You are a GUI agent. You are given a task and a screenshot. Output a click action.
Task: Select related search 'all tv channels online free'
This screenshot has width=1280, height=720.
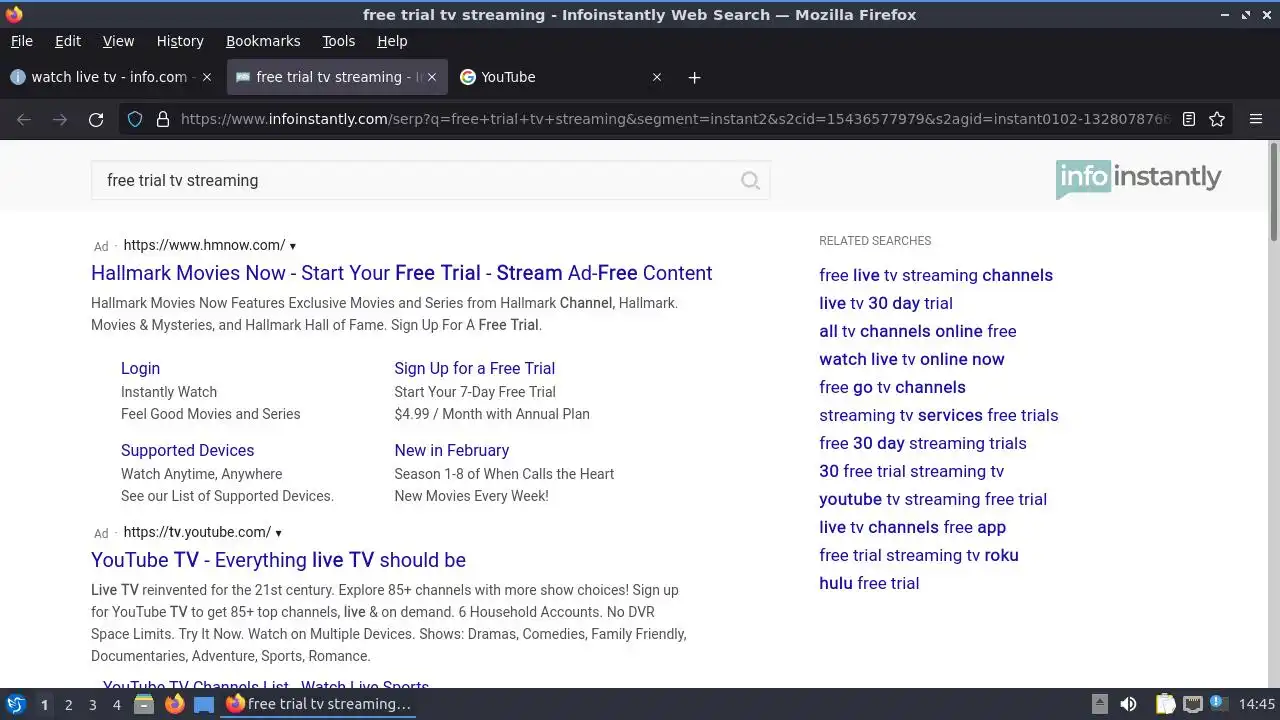(x=917, y=331)
